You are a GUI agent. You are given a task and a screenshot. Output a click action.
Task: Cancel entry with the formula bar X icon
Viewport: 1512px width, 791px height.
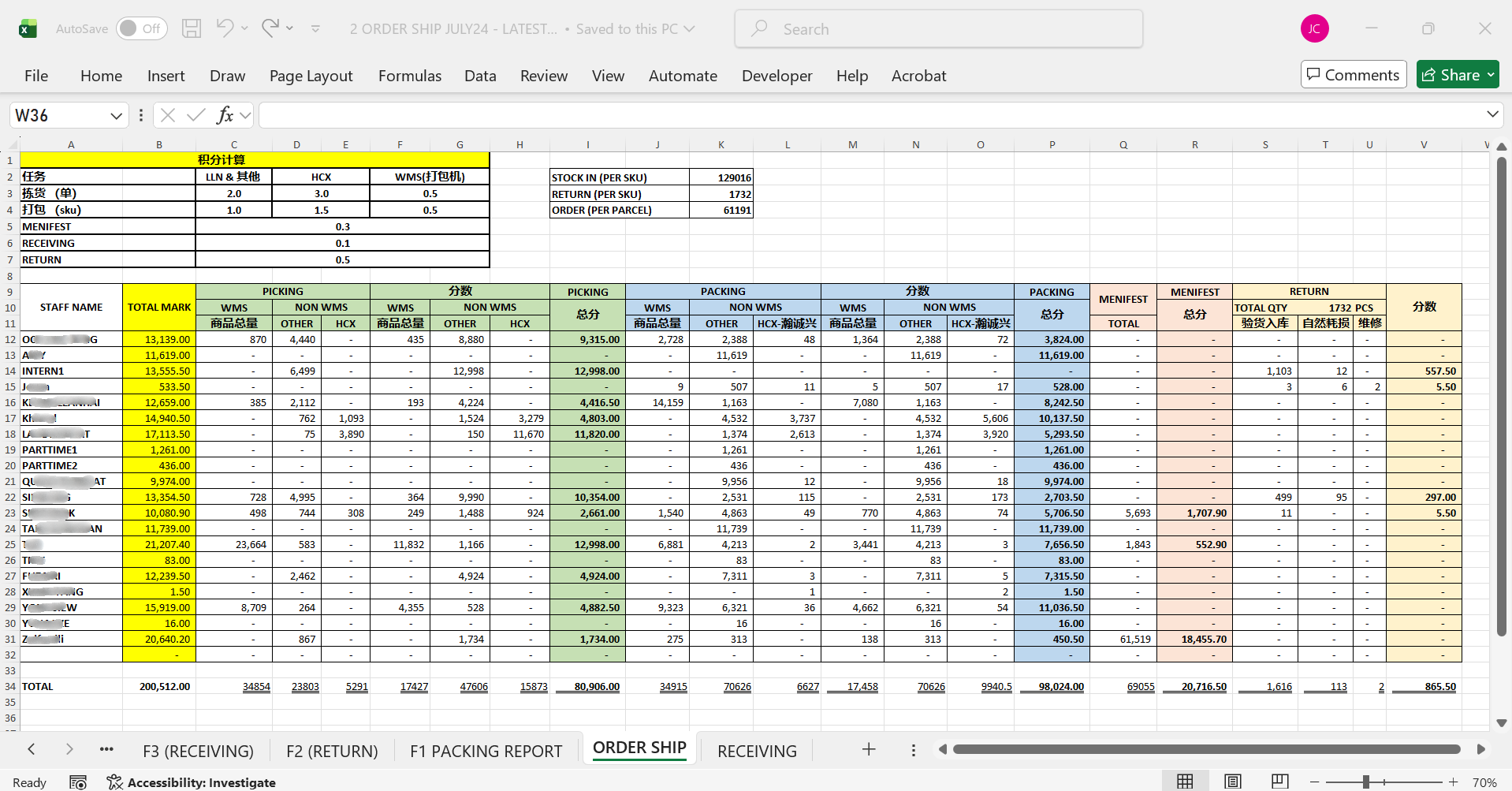pyautogui.click(x=167, y=115)
